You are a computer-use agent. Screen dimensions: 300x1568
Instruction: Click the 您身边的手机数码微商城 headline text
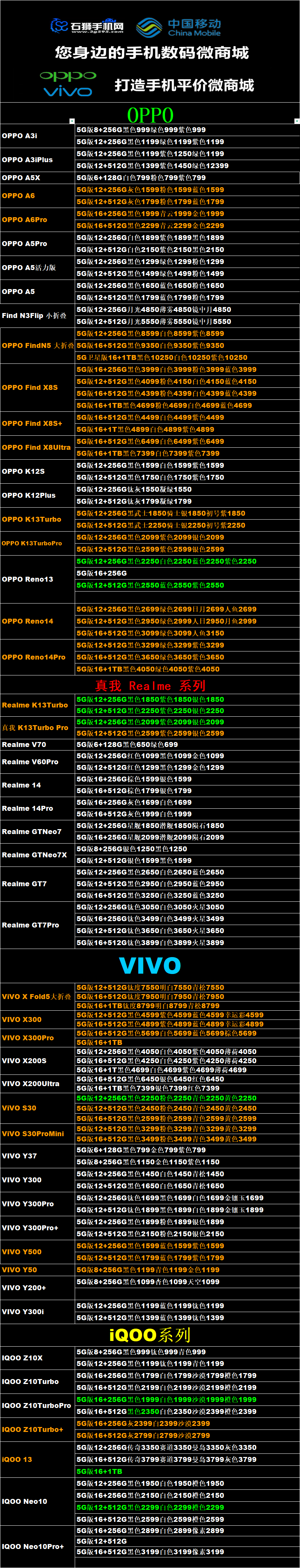[152, 53]
